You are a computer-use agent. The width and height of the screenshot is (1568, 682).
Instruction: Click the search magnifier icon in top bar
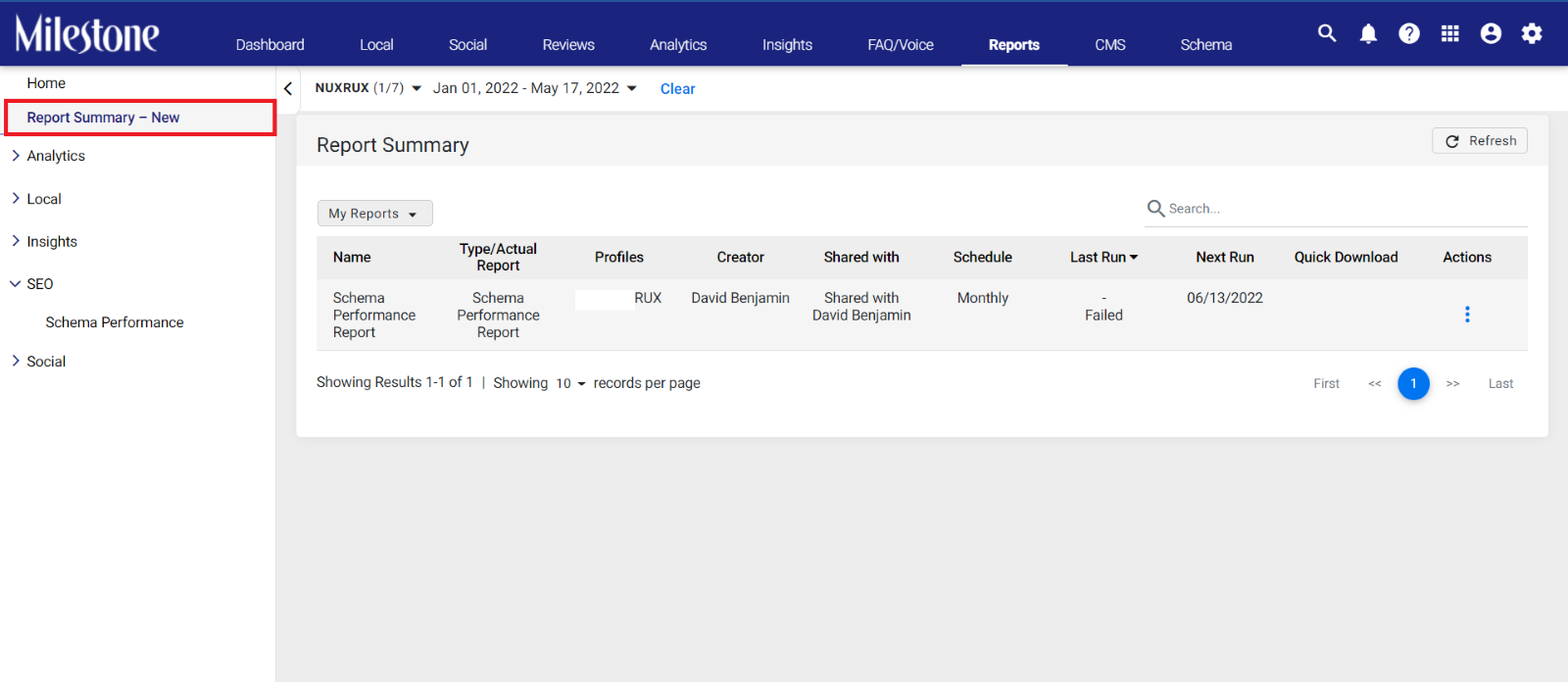click(x=1327, y=33)
